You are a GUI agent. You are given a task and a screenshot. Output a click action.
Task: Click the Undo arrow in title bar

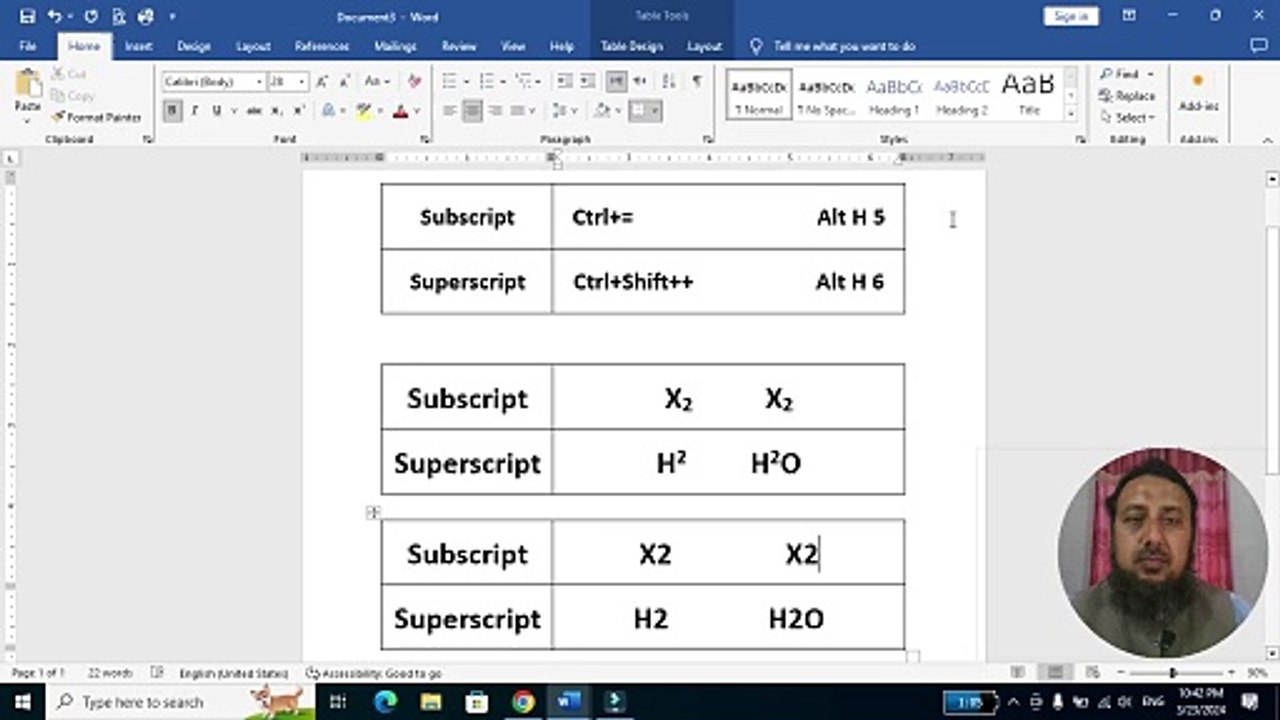[x=54, y=17]
